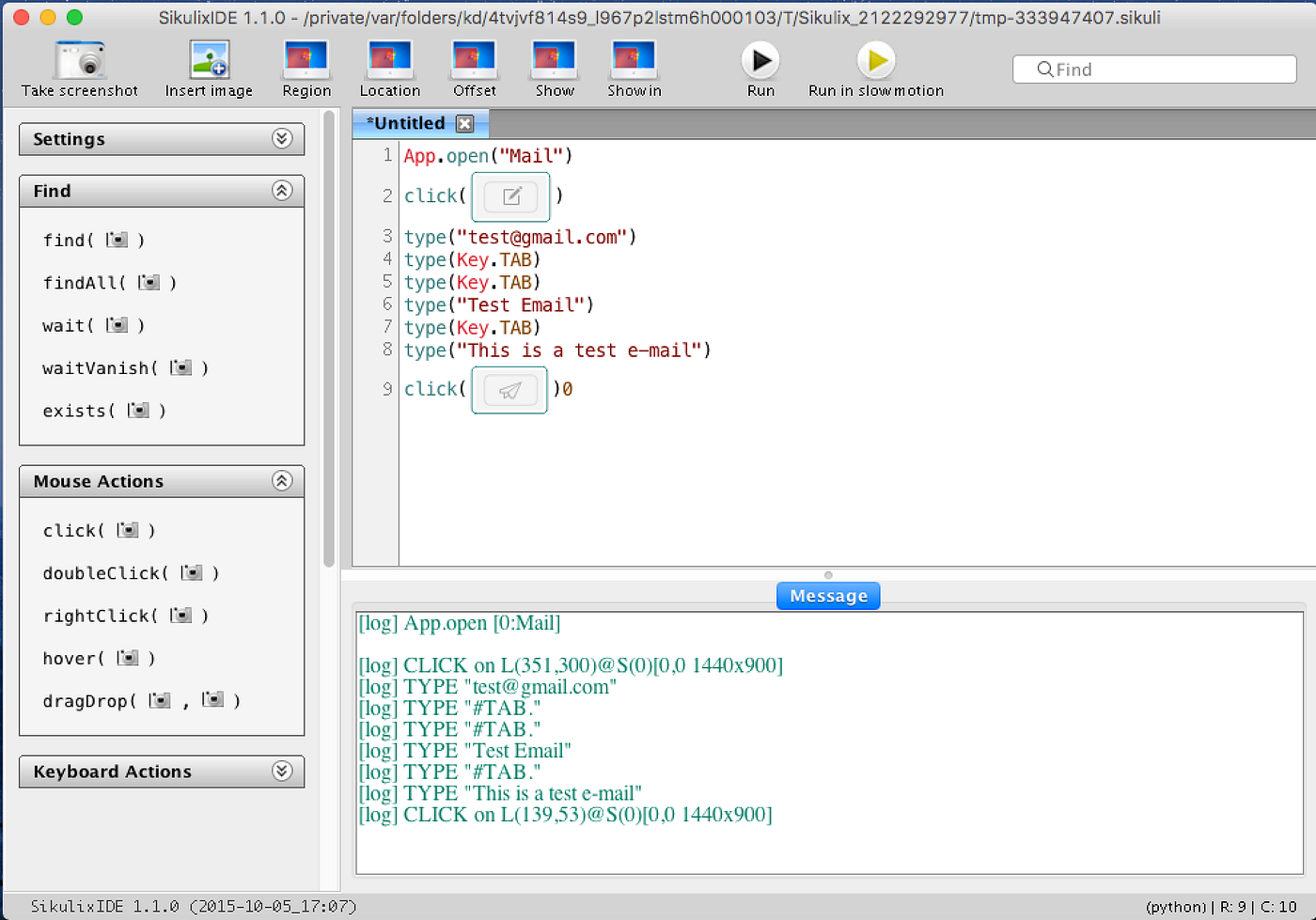Switch to the Untitled script tab
This screenshot has height=920, width=1316.
tap(409, 123)
